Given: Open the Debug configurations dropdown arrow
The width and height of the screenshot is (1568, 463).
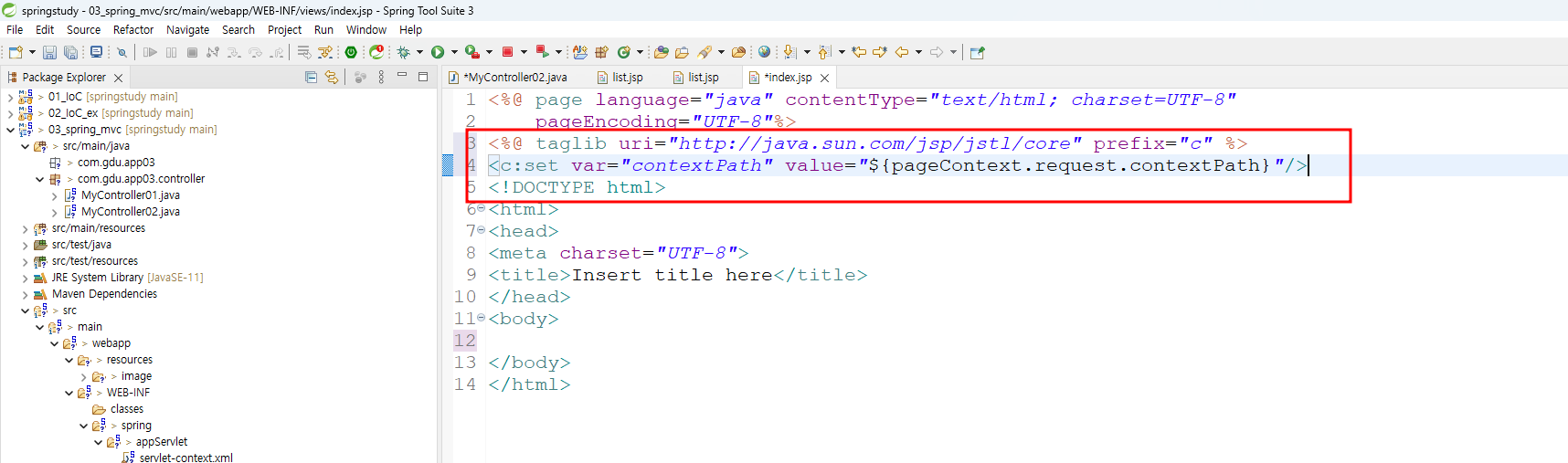Looking at the screenshot, I should [419, 52].
